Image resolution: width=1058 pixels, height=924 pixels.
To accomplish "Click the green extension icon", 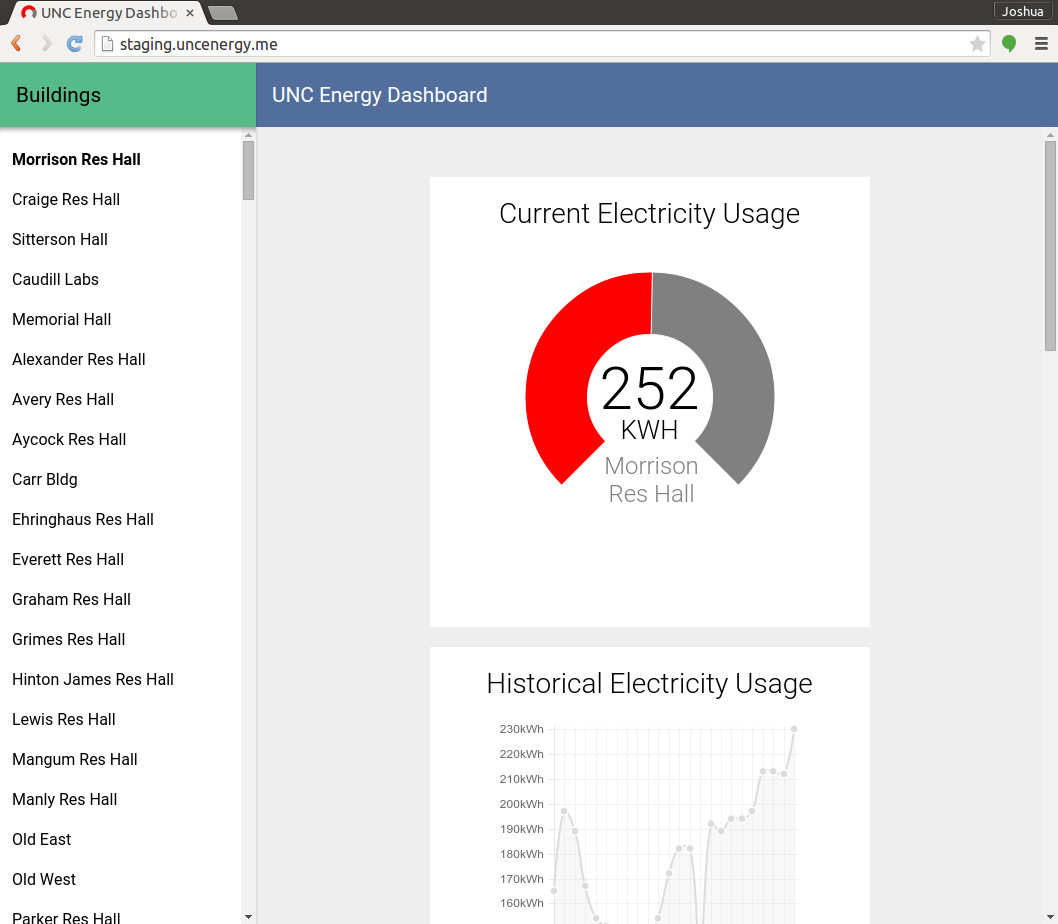I will pyautogui.click(x=1009, y=44).
